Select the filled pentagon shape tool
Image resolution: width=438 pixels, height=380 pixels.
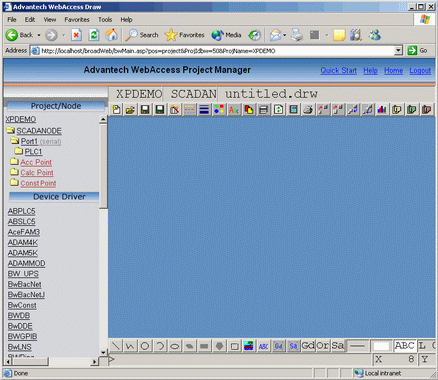(x=219, y=346)
